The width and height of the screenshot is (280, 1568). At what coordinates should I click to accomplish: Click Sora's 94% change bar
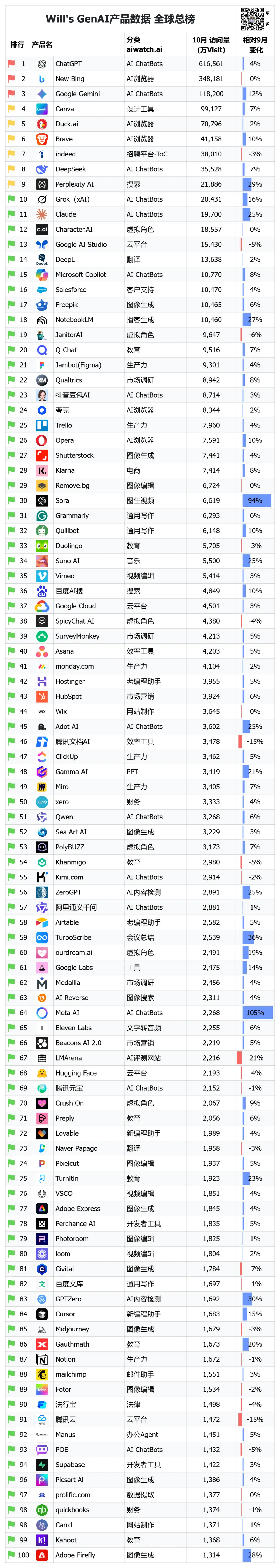click(x=255, y=501)
